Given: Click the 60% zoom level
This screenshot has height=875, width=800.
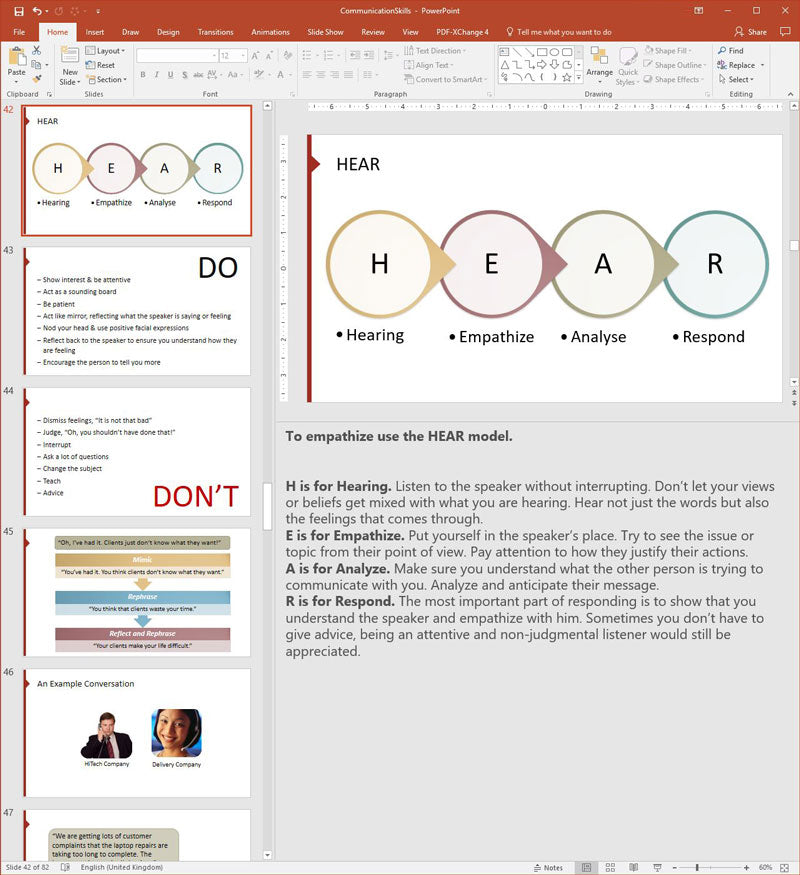Looking at the screenshot, I should (x=765, y=867).
